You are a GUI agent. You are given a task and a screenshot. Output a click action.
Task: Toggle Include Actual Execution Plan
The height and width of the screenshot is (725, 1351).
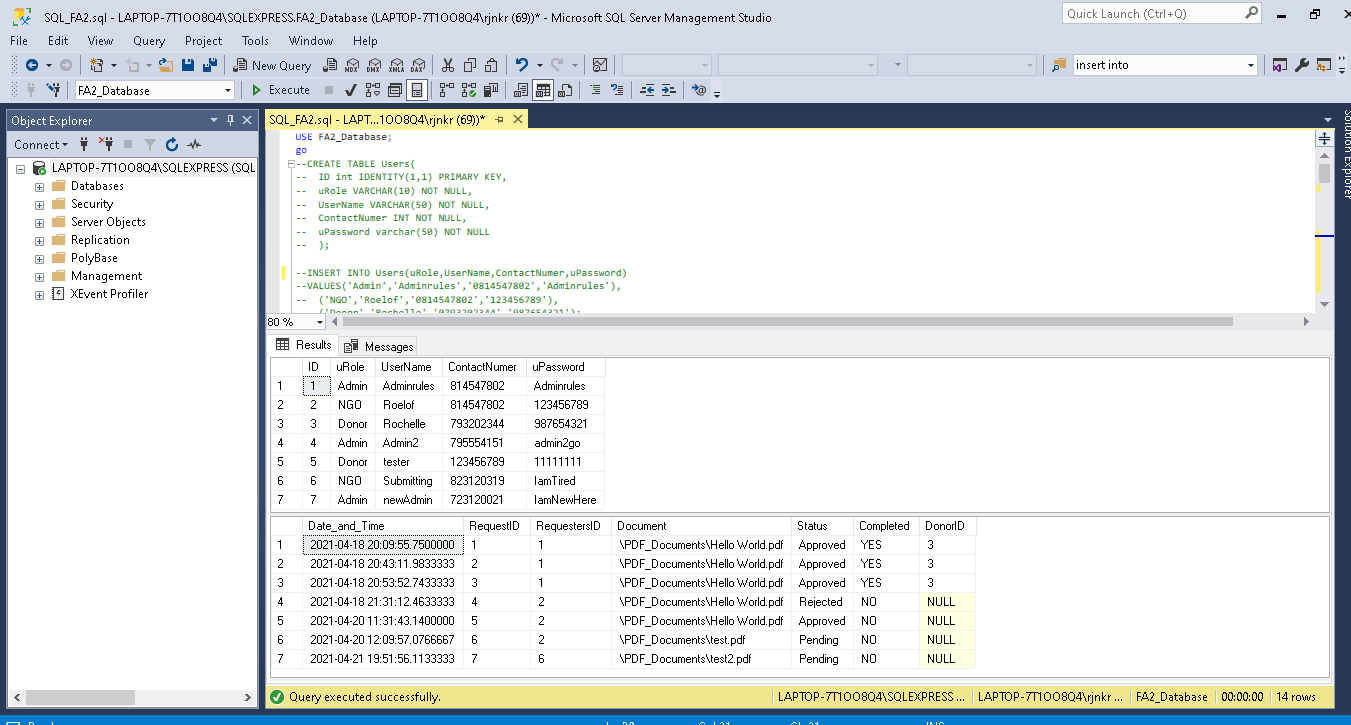(446, 90)
